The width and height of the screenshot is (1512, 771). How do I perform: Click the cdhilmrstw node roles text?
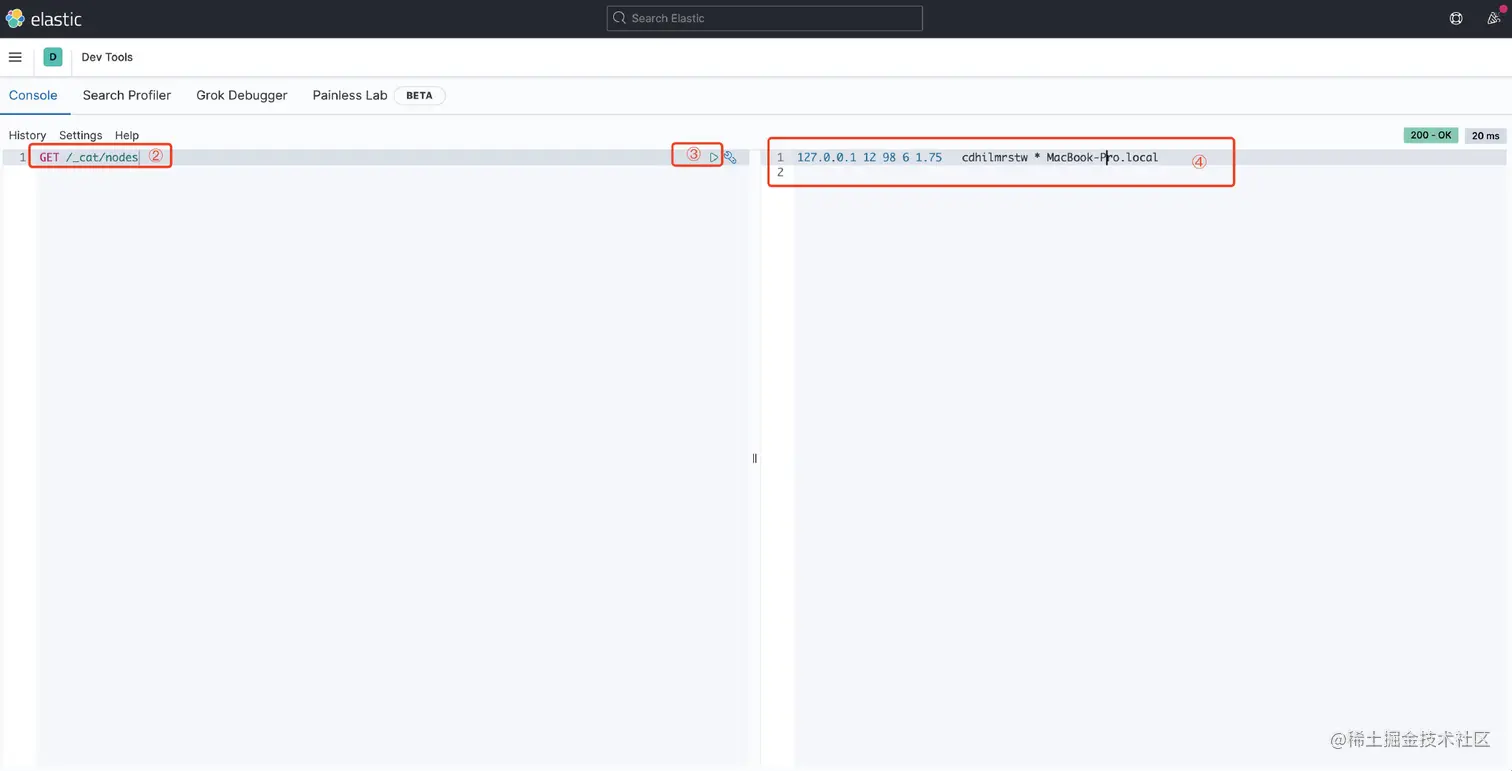[x=995, y=157]
